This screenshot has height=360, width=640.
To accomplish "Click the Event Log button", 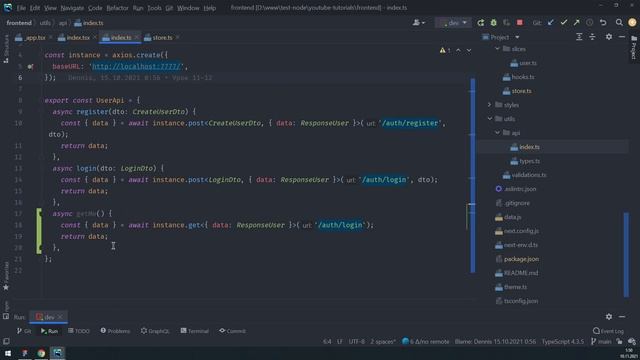I will tap(608, 331).
